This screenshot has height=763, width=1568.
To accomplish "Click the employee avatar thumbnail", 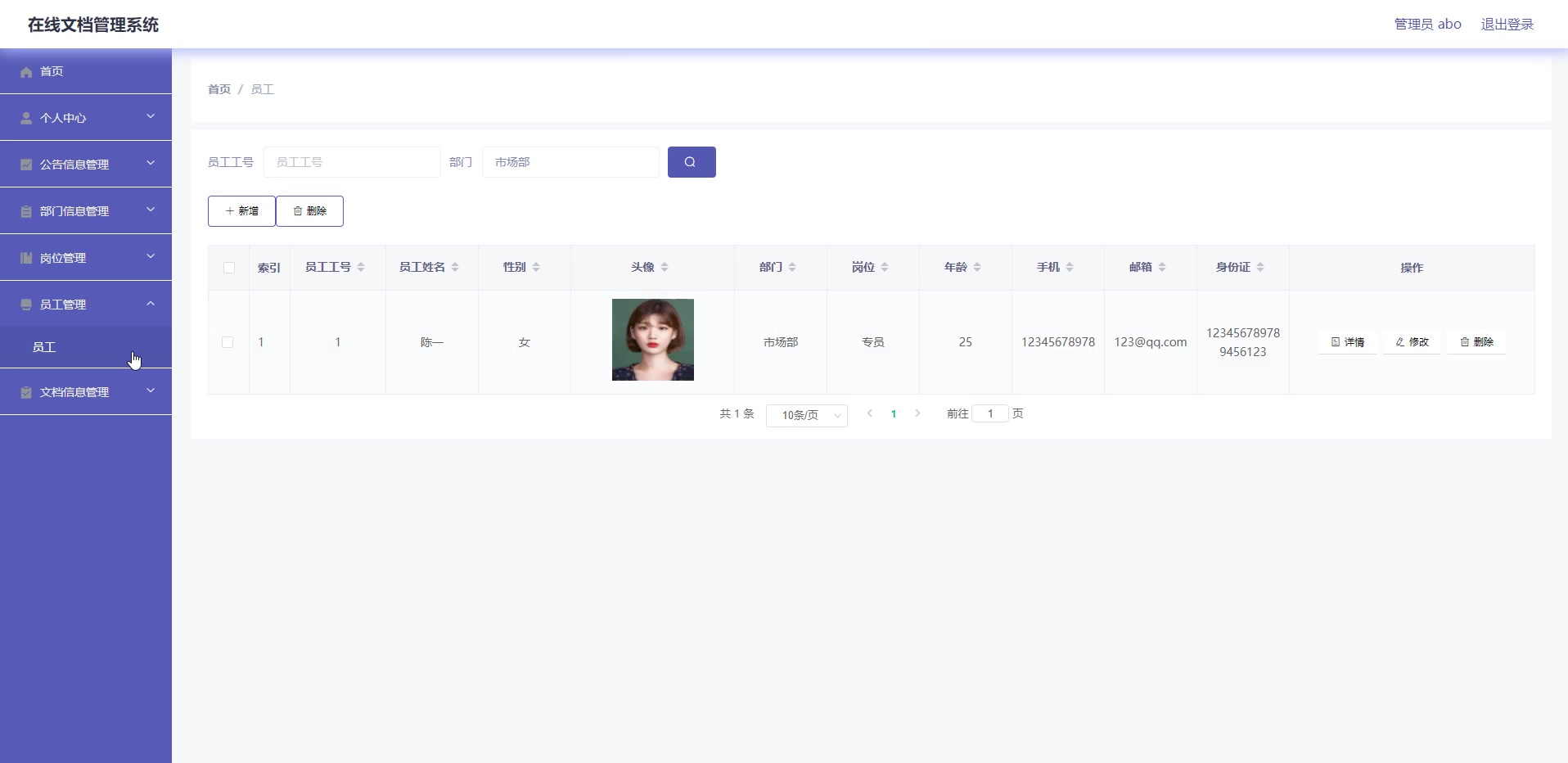I will [651, 340].
